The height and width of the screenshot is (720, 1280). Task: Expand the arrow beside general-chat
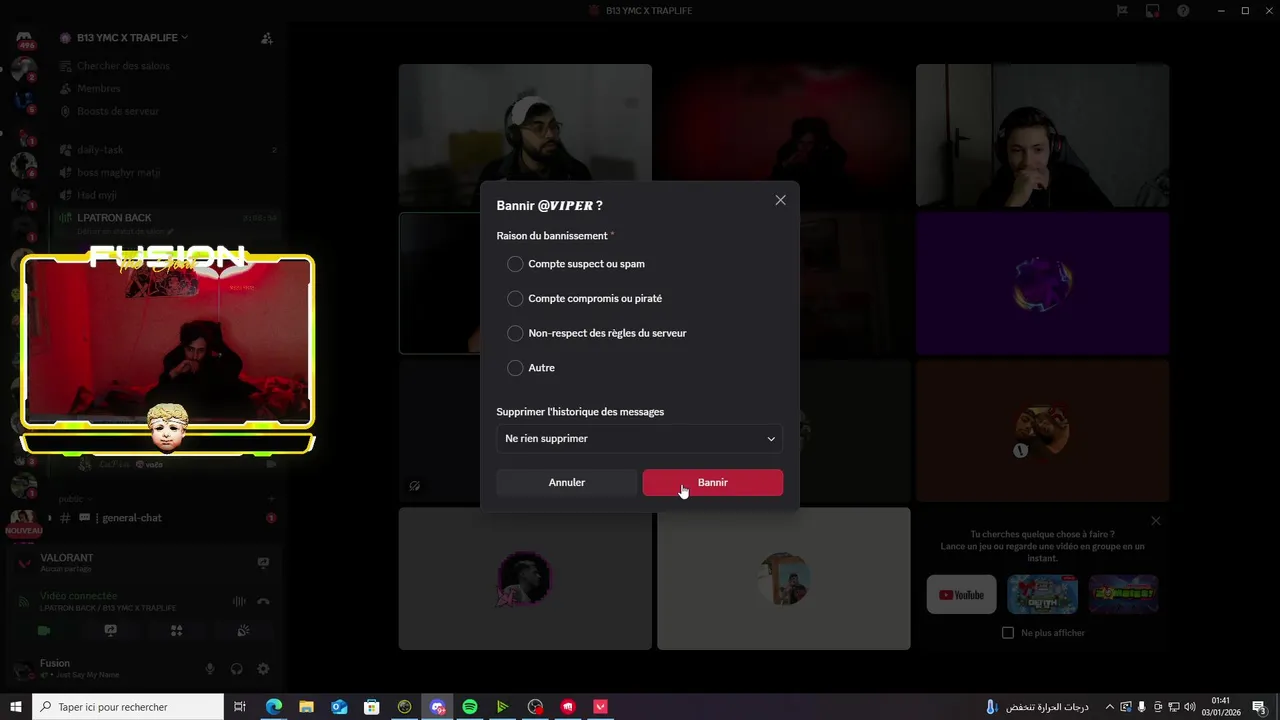49,518
